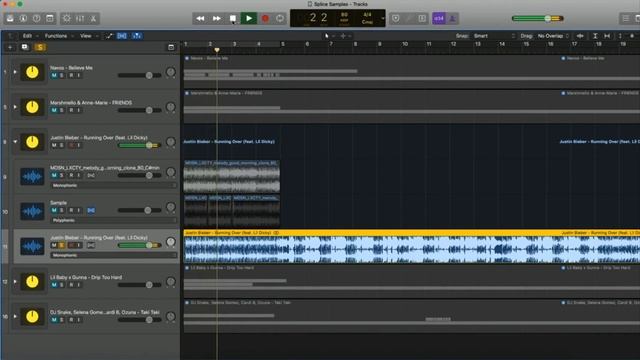Toggle the purple Count-in 1234 button
The image size is (640, 360).
pos(439,18)
